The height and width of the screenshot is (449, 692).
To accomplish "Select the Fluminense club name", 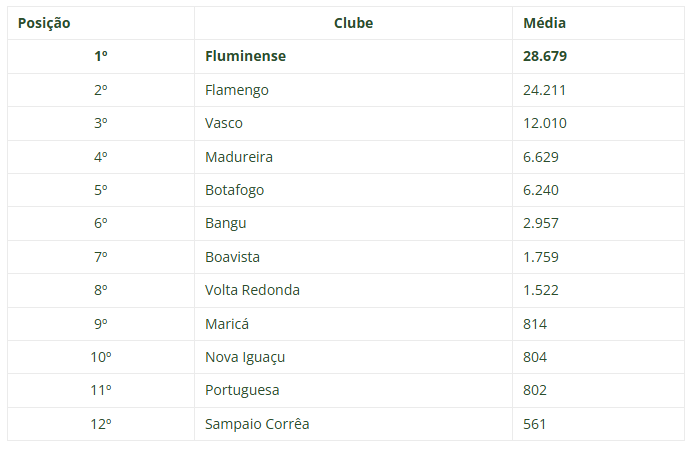I will pyautogui.click(x=245, y=56).
